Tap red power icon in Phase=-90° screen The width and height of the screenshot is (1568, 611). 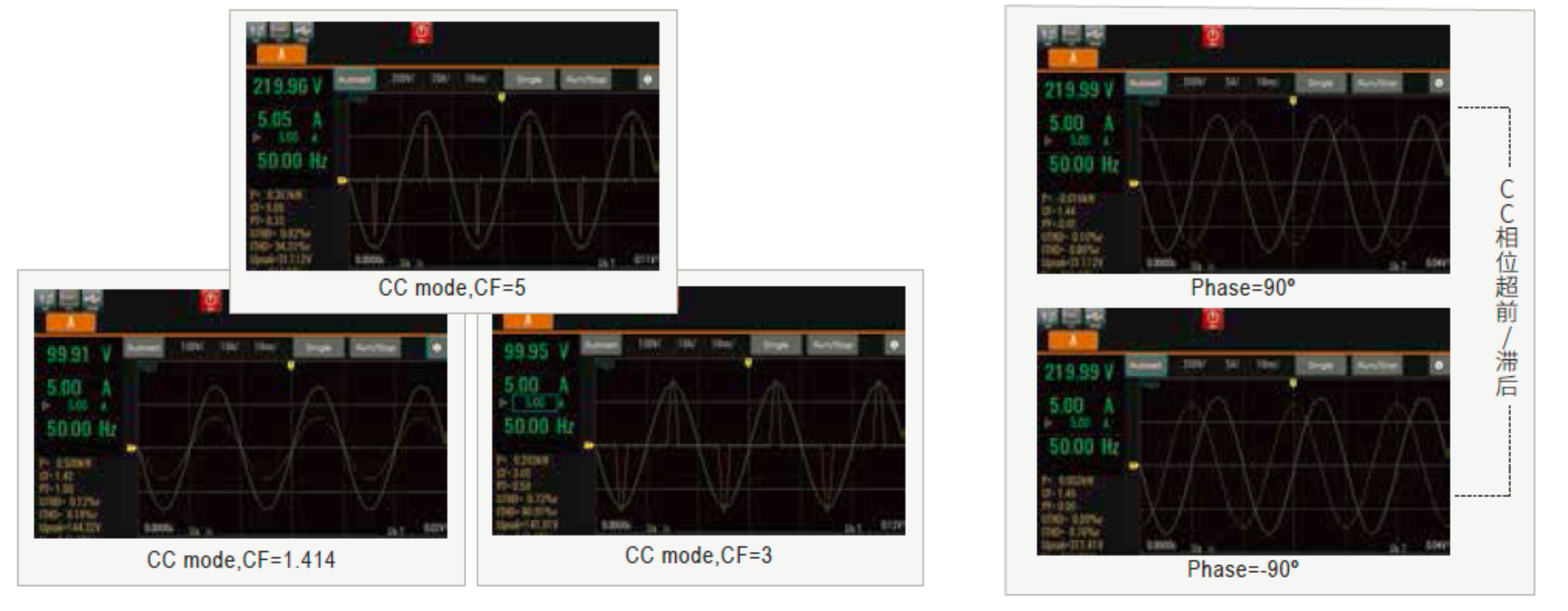point(1212,319)
